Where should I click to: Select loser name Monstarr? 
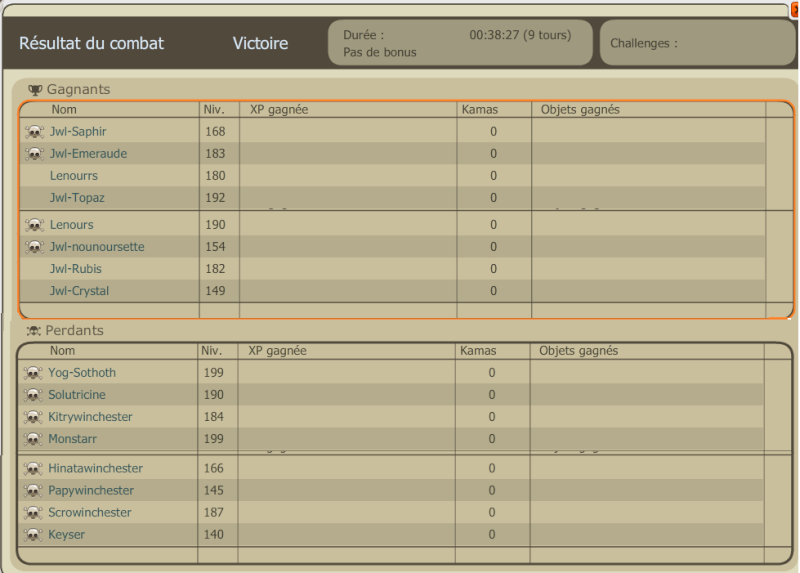click(72, 439)
